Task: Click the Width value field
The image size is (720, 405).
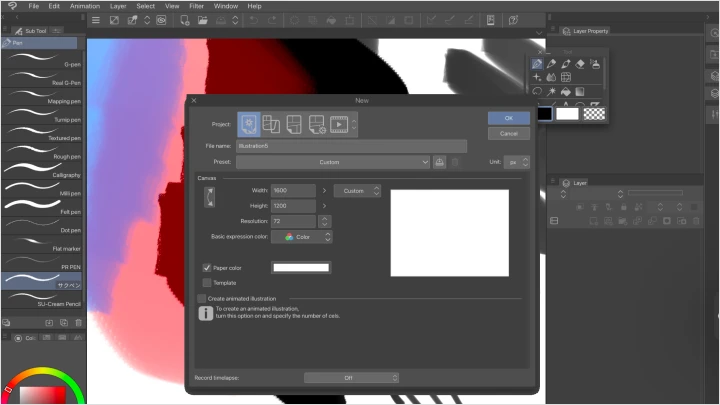Action: 293,191
